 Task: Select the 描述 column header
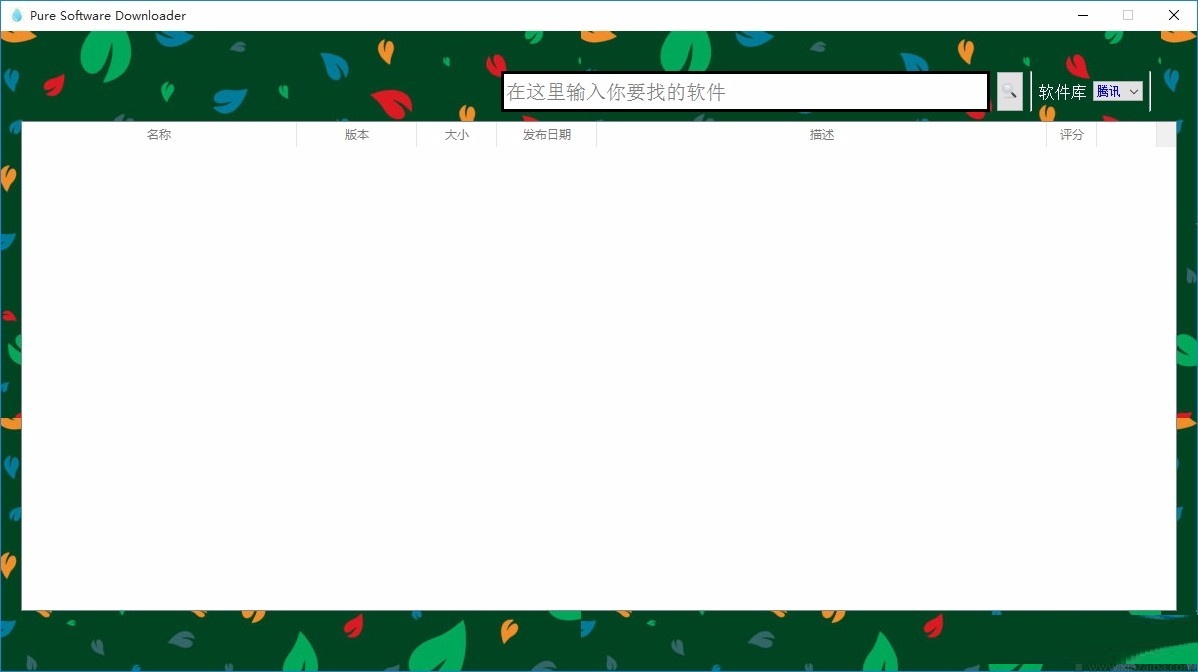tap(821, 135)
